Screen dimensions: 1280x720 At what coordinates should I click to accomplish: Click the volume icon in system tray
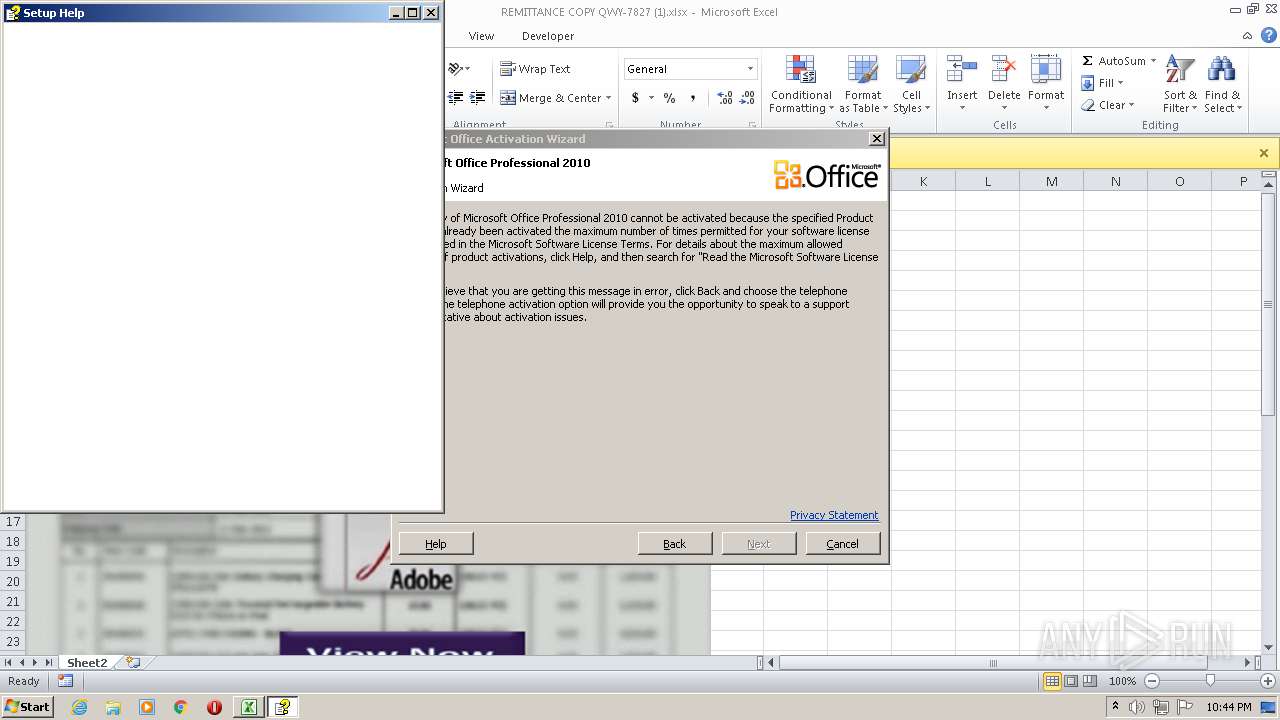click(1138, 707)
